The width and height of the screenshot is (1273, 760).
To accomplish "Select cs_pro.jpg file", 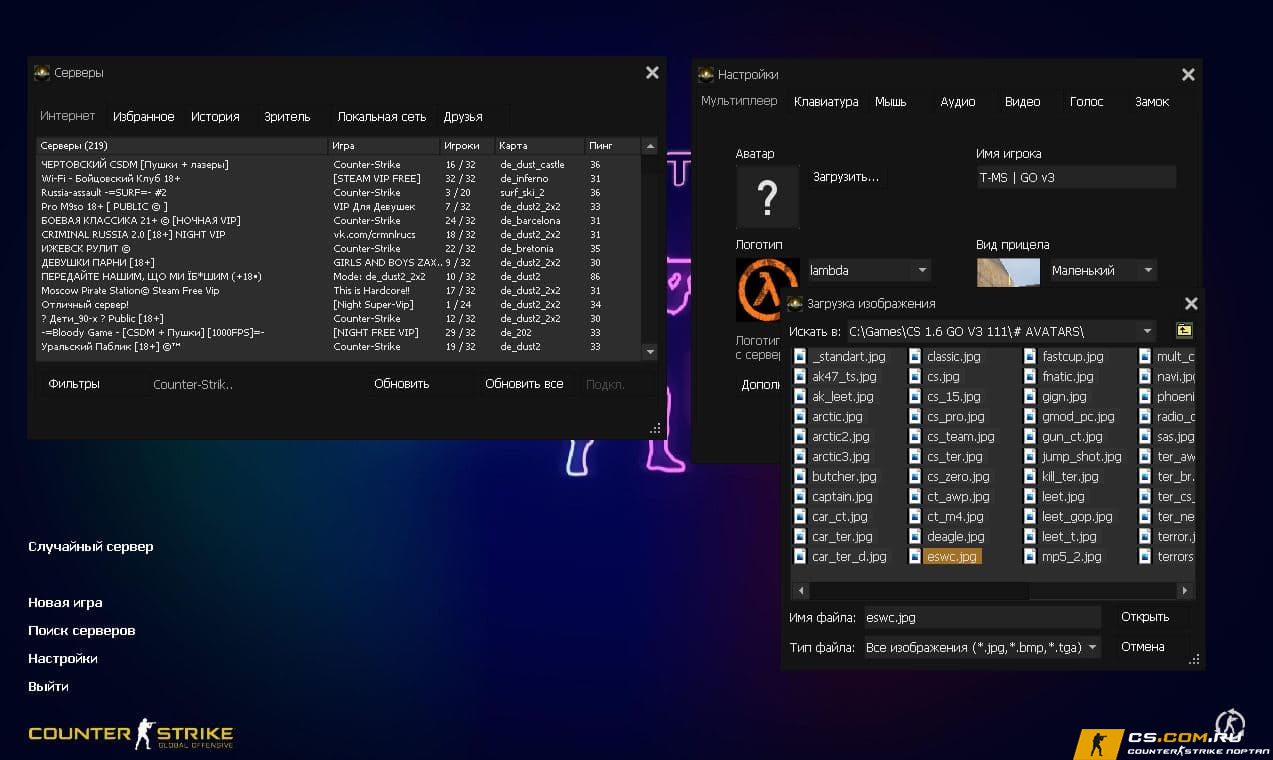I will [955, 417].
